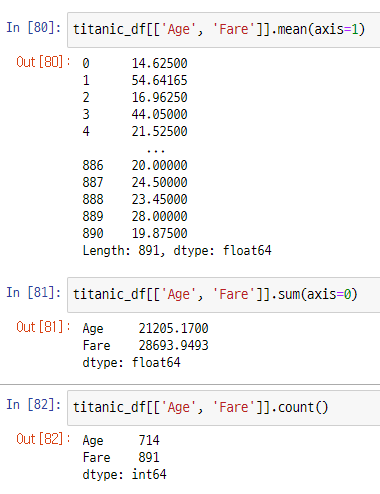Screen dimensions: 380x494
Task: Click the value 20.00000 for row 886
Action: pos(160,165)
